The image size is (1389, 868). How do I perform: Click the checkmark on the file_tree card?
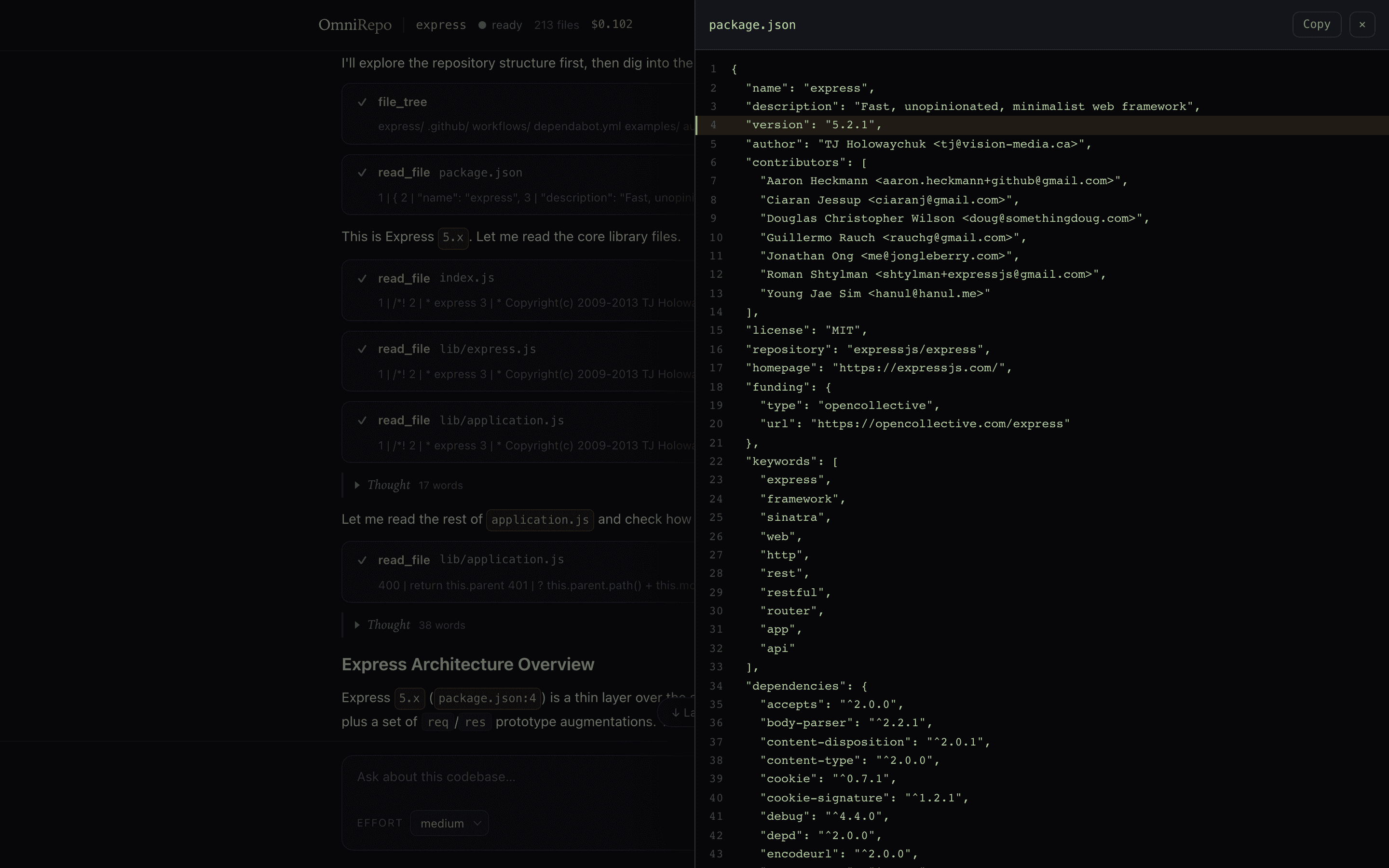point(362,102)
